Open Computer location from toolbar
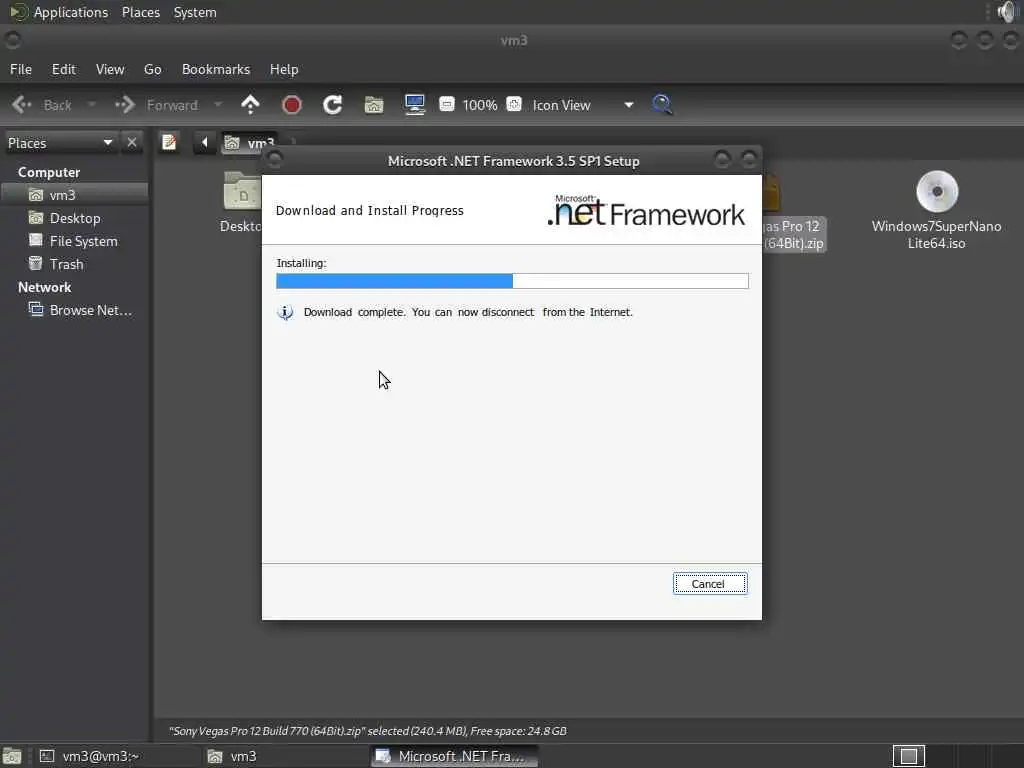 click(415, 104)
